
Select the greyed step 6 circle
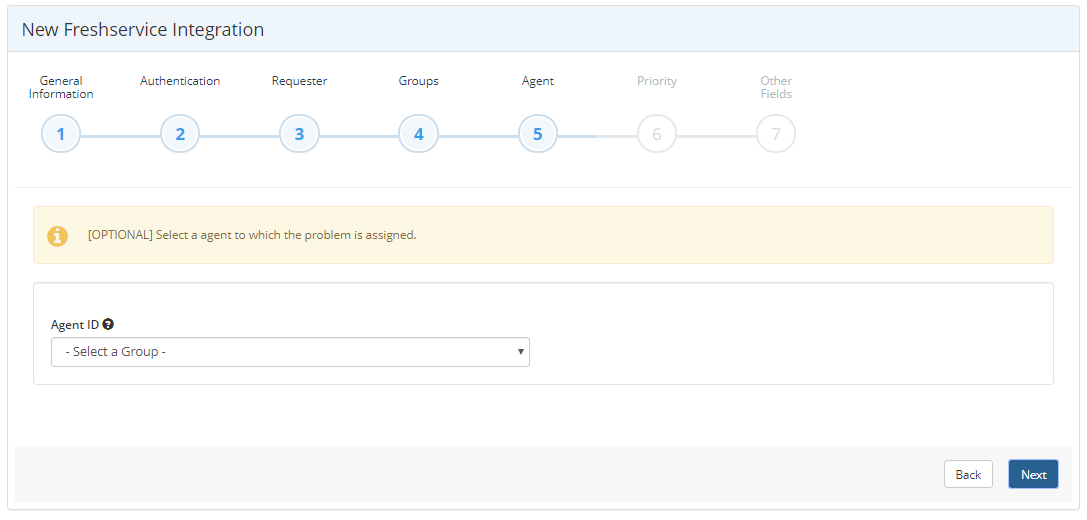[x=656, y=134]
